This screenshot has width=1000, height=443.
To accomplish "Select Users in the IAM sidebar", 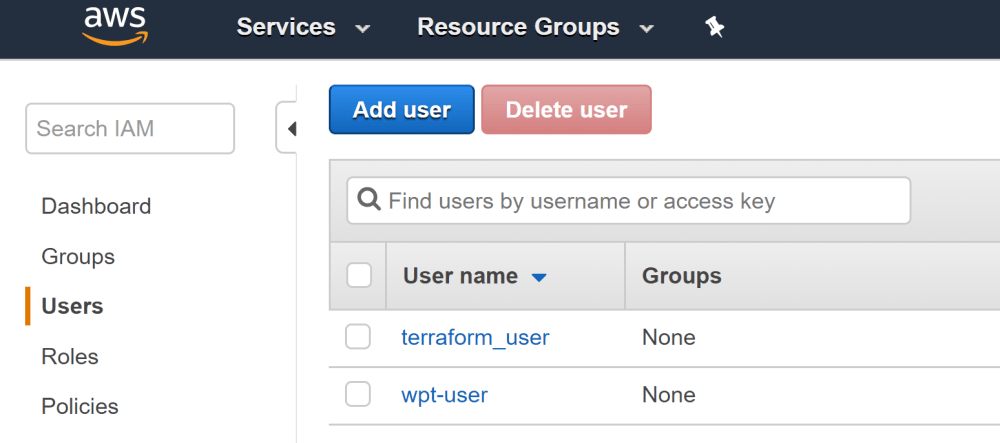I will [x=72, y=307].
